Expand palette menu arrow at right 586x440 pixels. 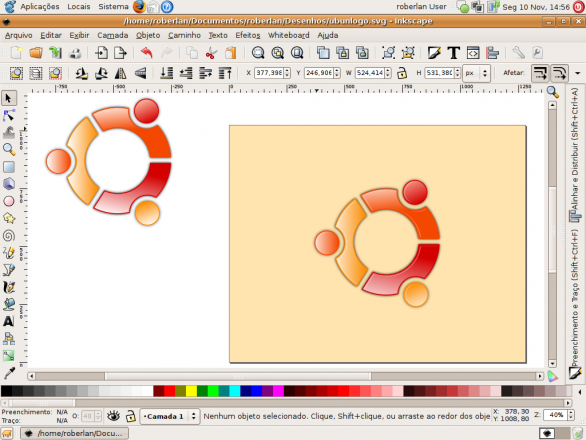[x=580, y=392]
